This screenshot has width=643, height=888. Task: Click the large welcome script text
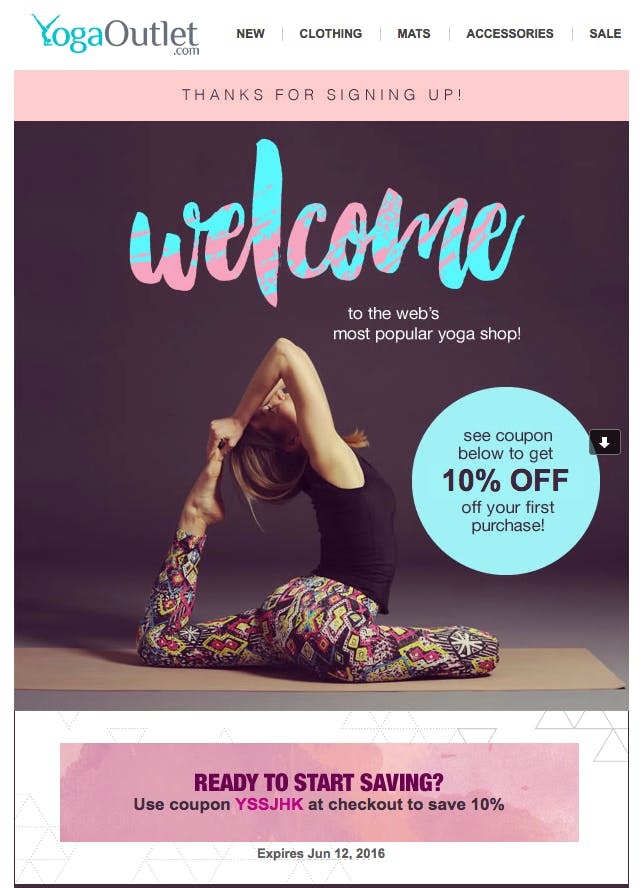pos(326,224)
